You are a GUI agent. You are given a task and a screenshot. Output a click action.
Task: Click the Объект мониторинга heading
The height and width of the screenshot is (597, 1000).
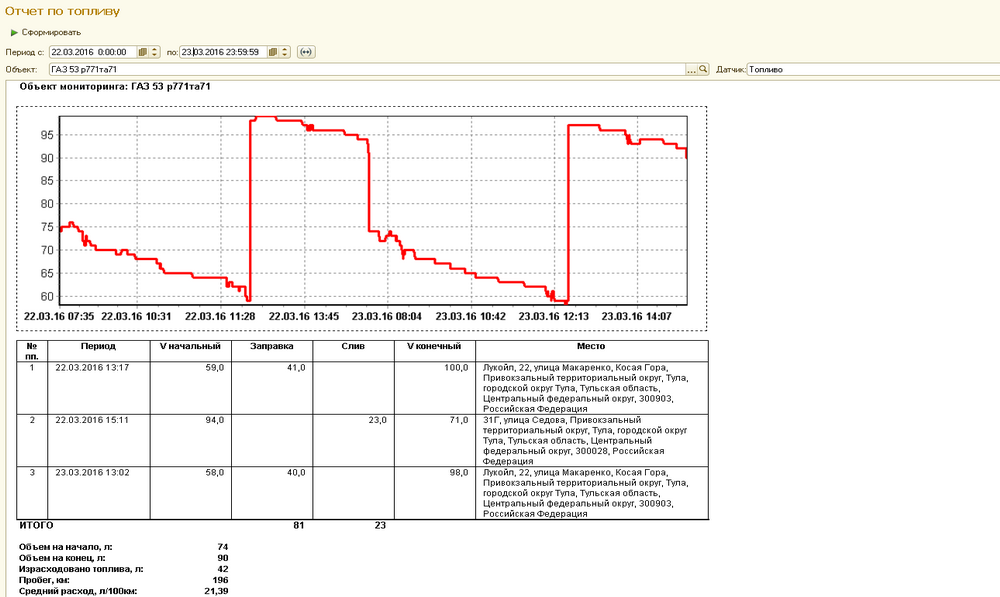115,86
